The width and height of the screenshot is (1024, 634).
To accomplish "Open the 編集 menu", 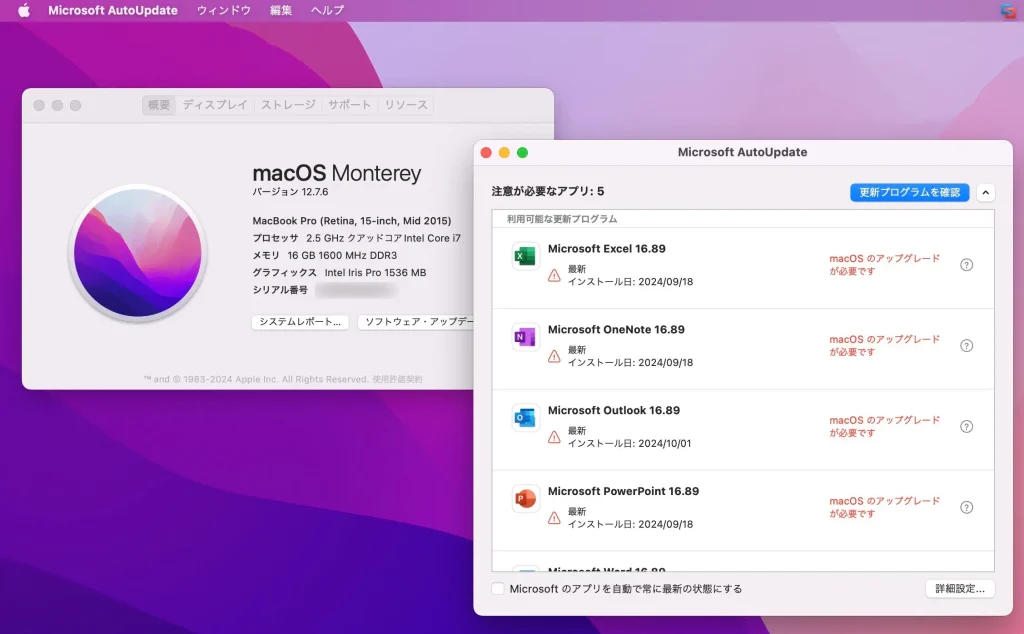I will (281, 10).
